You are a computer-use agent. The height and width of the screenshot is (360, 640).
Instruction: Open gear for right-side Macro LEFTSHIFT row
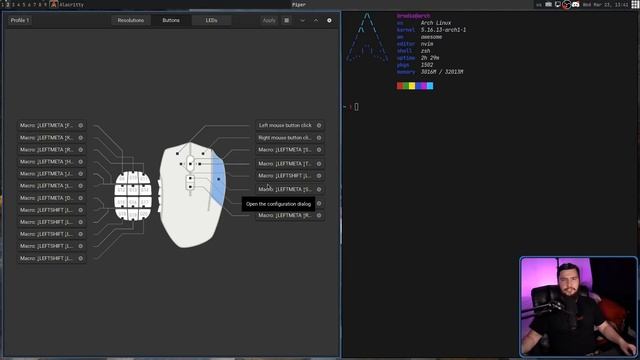pyautogui.click(x=319, y=176)
